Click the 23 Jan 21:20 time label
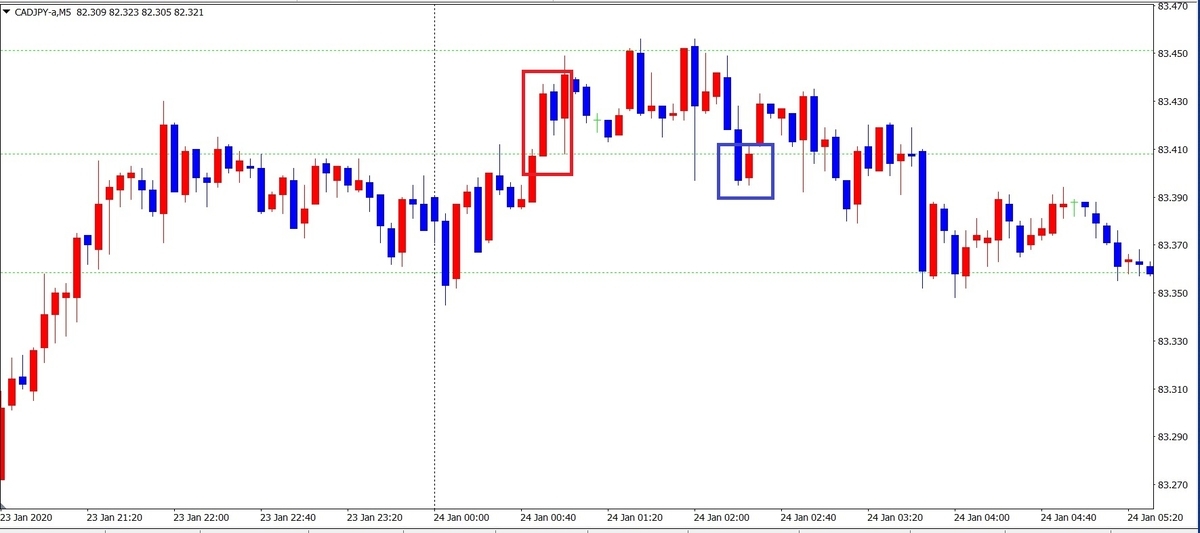Screen dimensions: 1200x533 (114, 519)
